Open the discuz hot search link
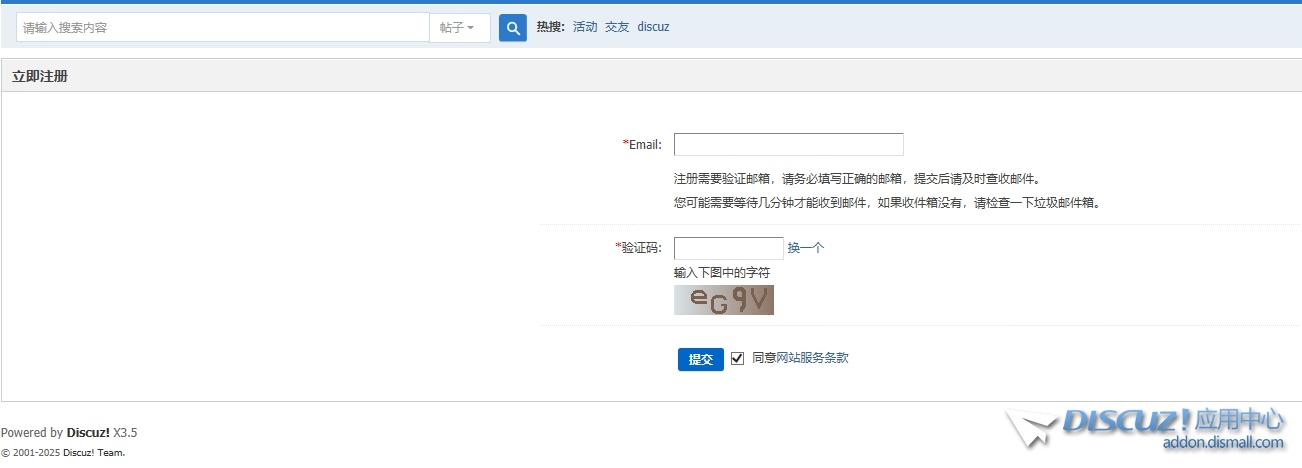Image resolution: width=1302 pixels, height=468 pixels. click(x=653, y=27)
